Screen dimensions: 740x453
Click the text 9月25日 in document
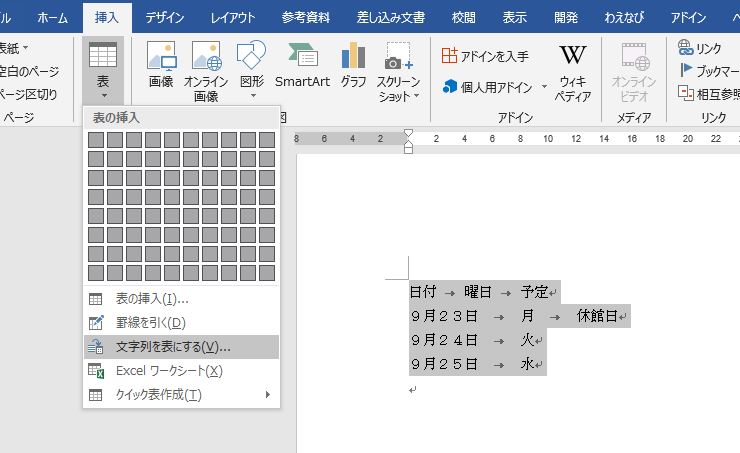click(444, 364)
